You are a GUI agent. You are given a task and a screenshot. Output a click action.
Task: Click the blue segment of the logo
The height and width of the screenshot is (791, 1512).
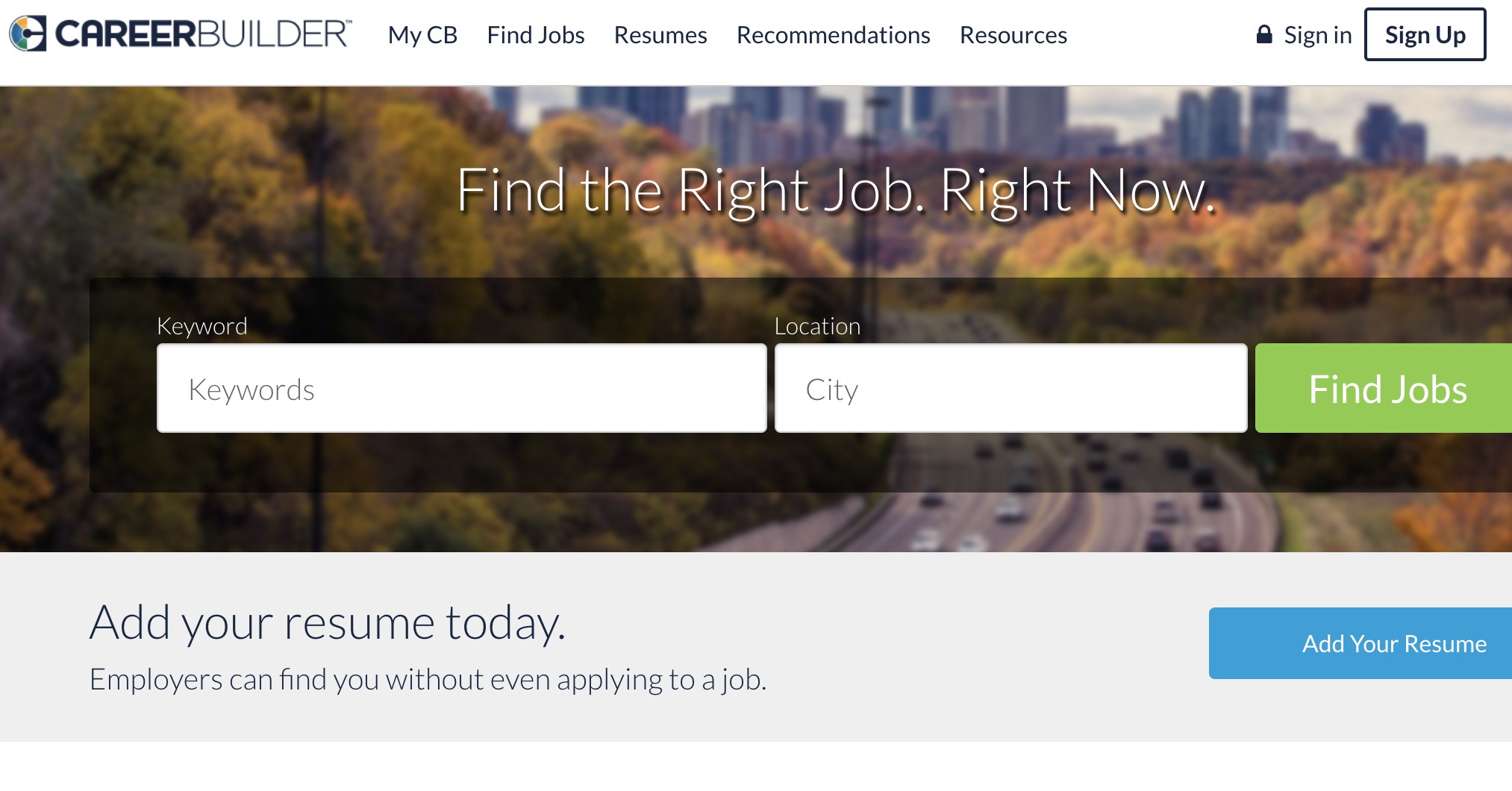coord(16,33)
